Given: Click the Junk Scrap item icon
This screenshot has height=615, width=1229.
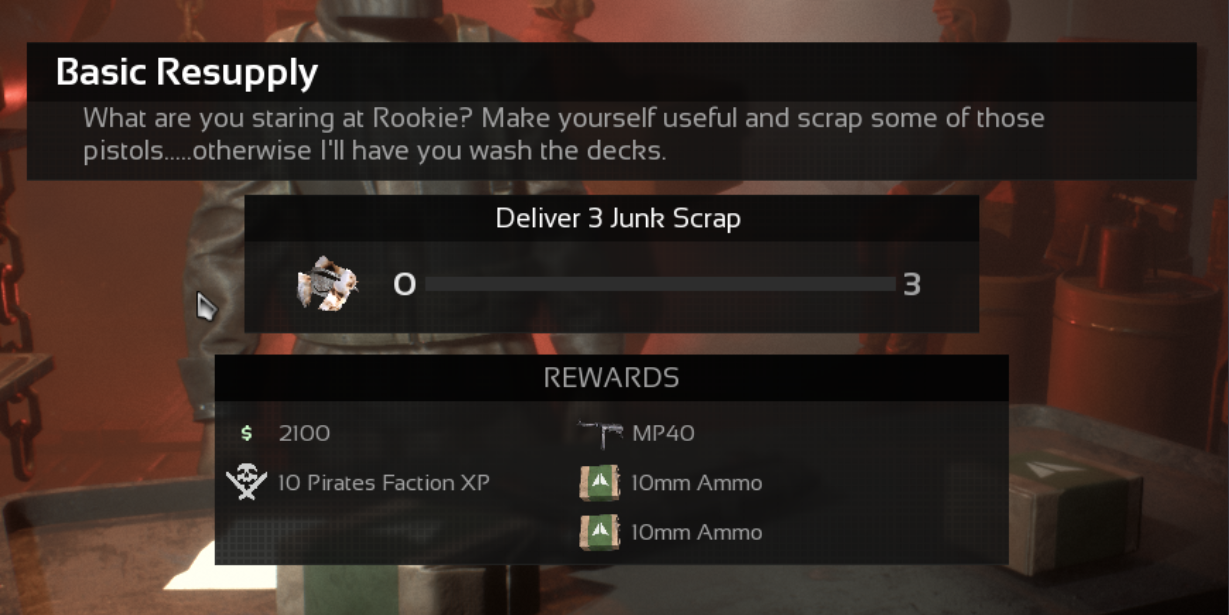Looking at the screenshot, I should (x=328, y=284).
